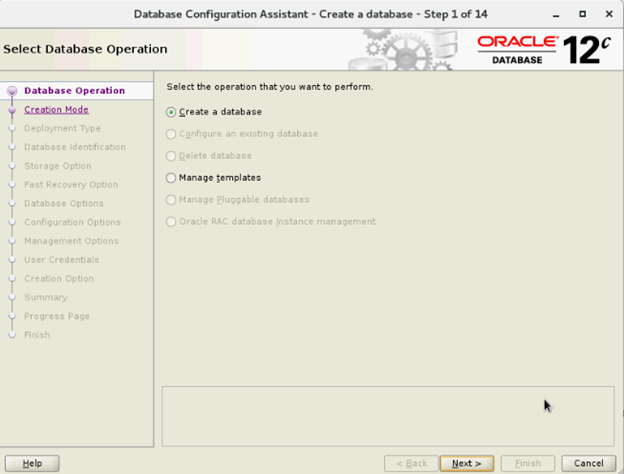The width and height of the screenshot is (624, 474).
Task: Click the Finish step in sidebar list
Action: point(37,335)
